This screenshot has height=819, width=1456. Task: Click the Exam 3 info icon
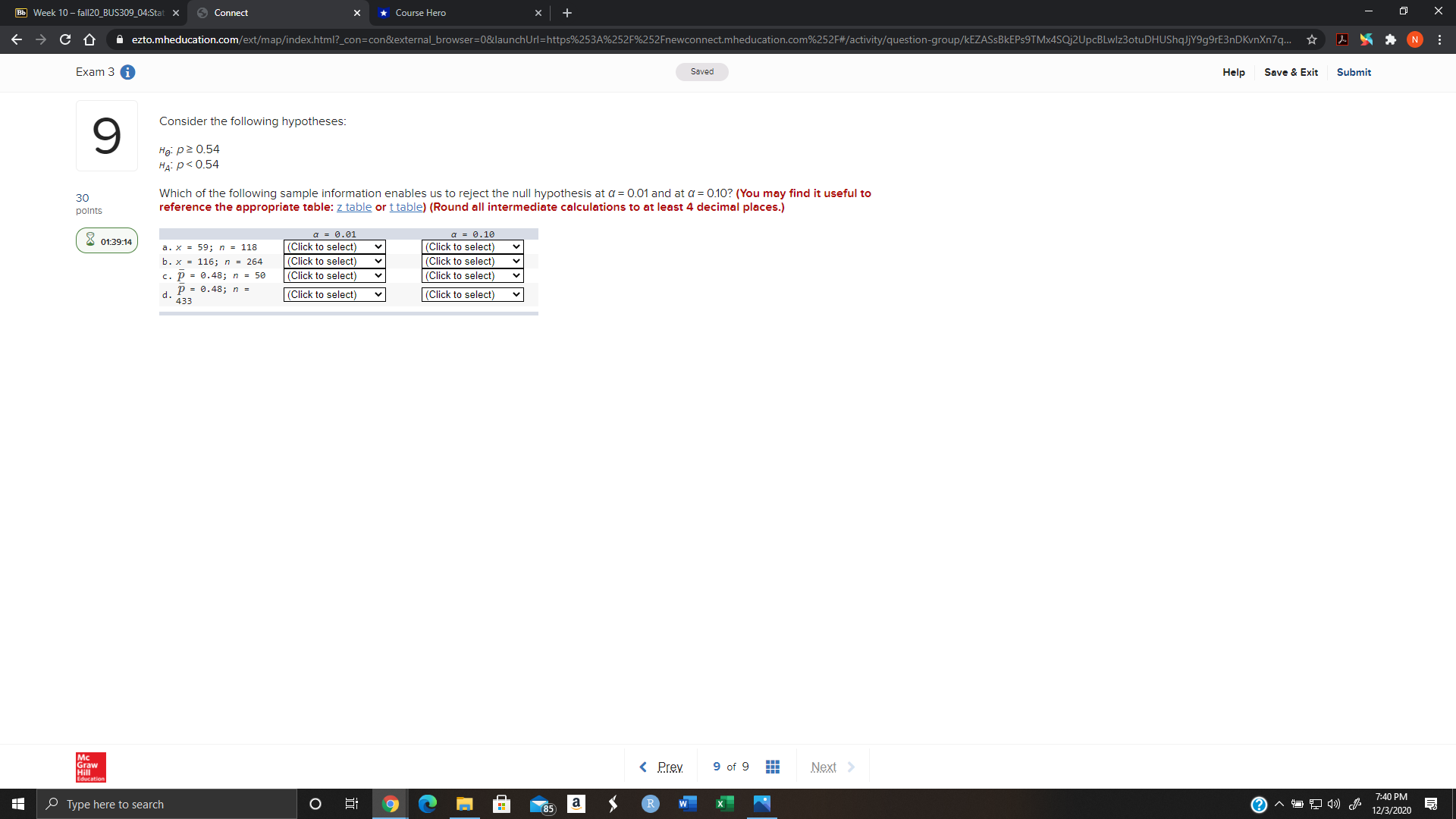(127, 72)
